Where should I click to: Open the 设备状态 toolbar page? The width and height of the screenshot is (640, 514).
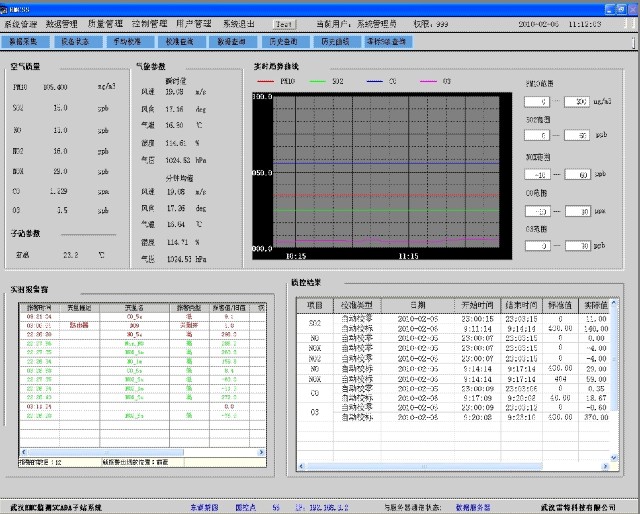[75, 42]
